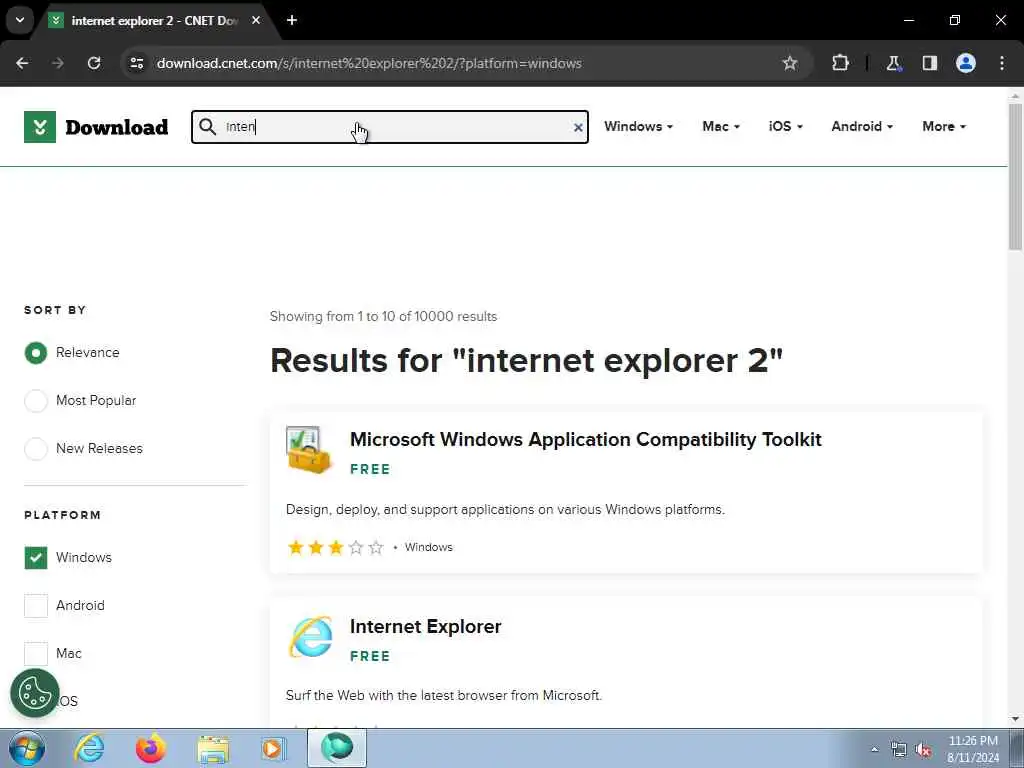
Task: Open the media player taskbar icon
Action: (x=273, y=749)
